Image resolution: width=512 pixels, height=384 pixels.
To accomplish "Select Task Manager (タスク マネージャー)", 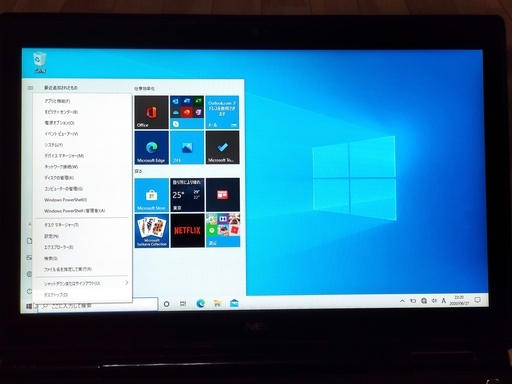I will (82, 225).
